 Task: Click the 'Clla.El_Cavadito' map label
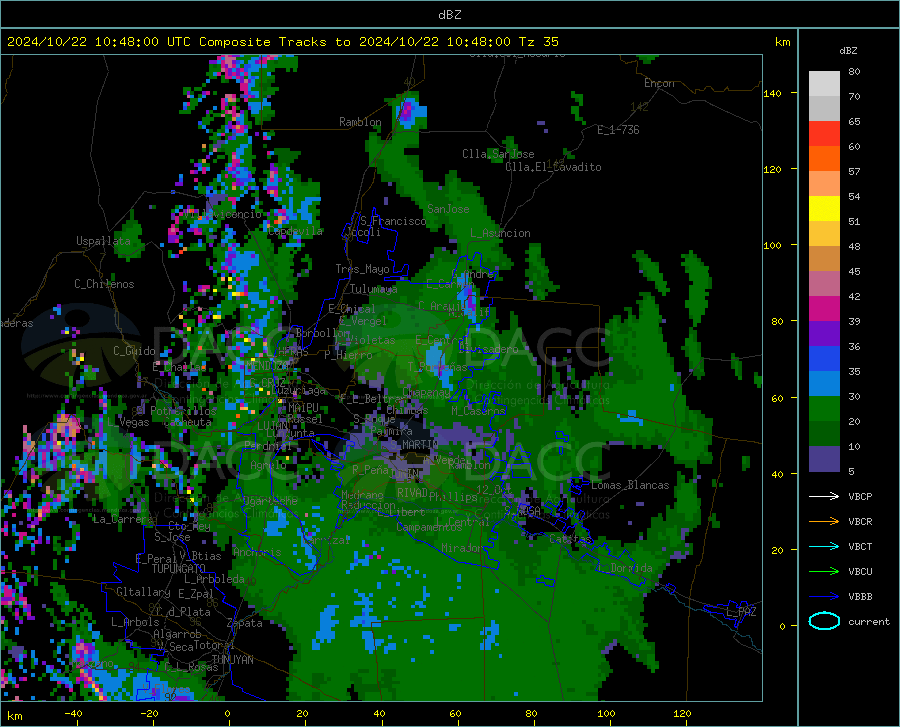(x=553, y=167)
